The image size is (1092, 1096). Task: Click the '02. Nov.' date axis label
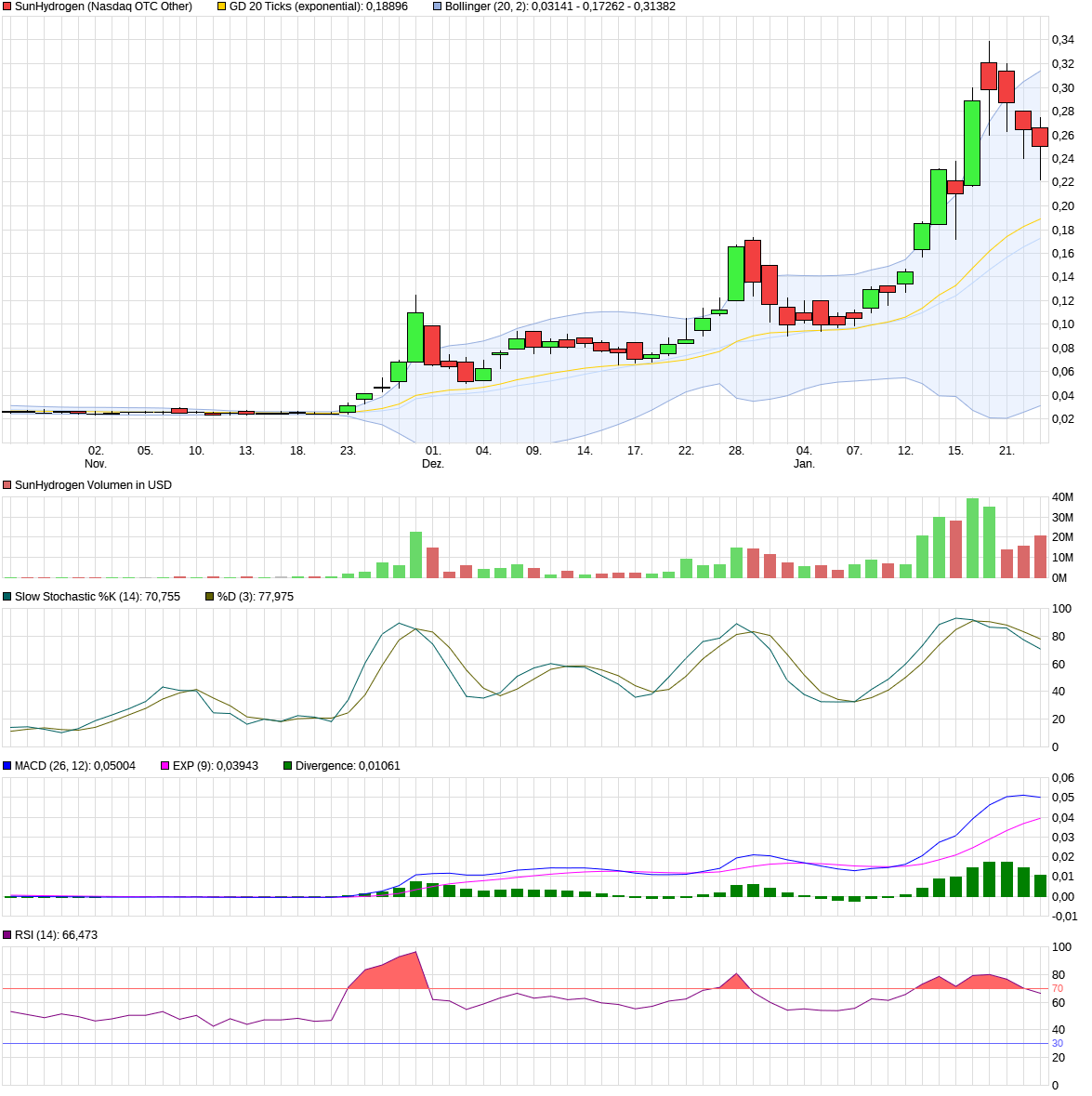(x=96, y=457)
